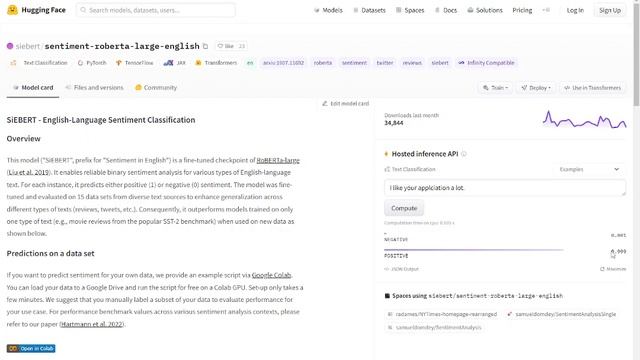Click the twitter tag

click(384, 63)
